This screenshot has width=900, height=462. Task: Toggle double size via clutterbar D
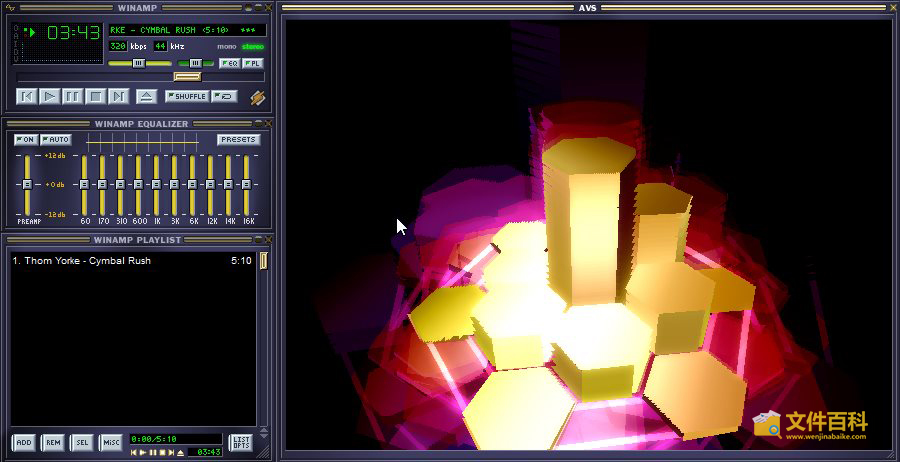16,51
